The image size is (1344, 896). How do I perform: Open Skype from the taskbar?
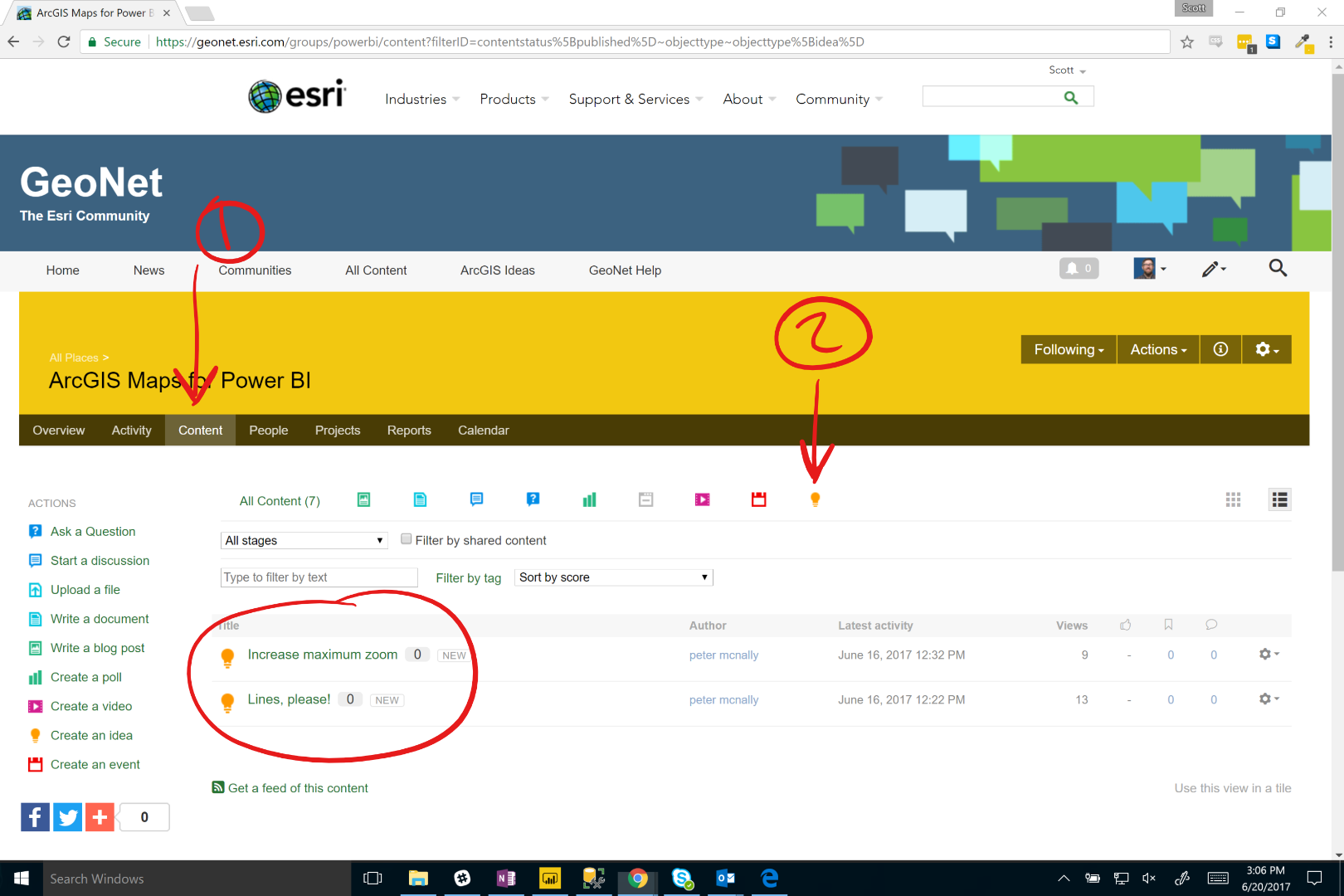pyautogui.click(x=682, y=879)
